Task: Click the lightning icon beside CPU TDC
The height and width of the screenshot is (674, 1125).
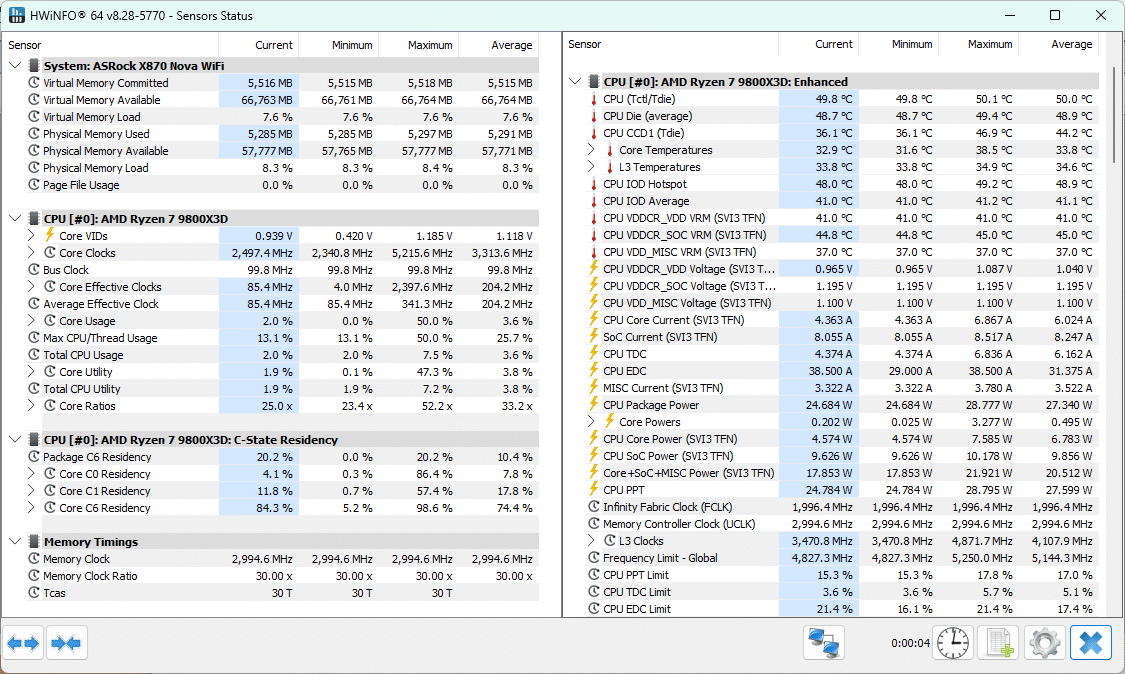Action: click(594, 353)
